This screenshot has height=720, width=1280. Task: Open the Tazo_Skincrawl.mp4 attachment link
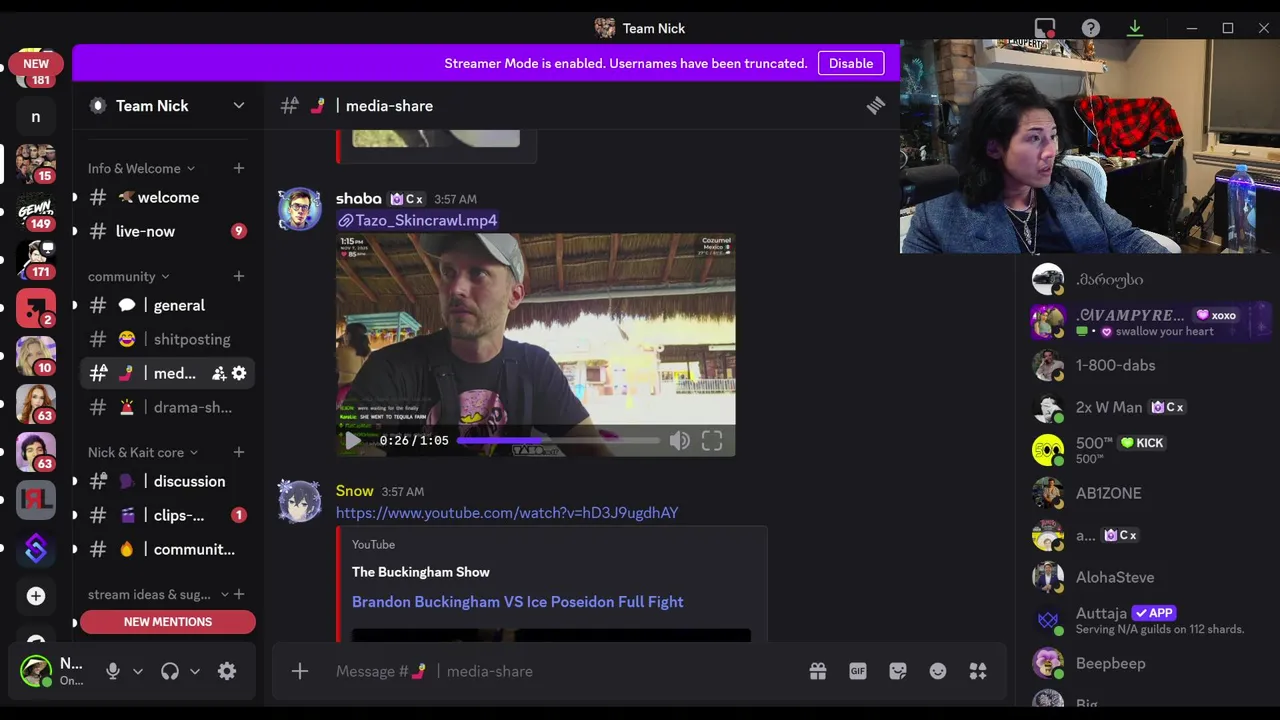(426, 220)
